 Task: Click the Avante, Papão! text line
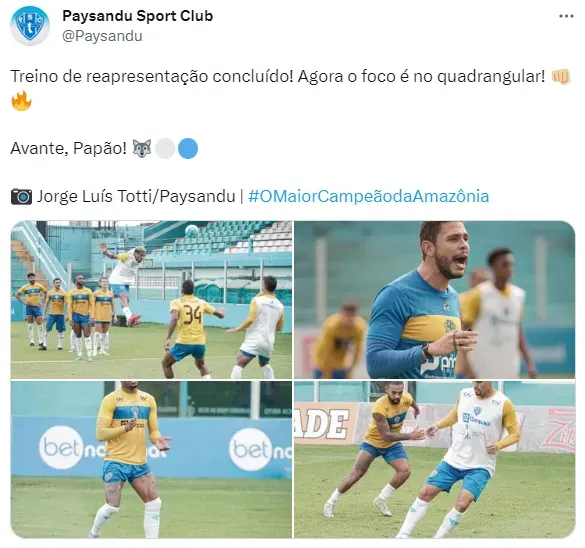point(68,148)
